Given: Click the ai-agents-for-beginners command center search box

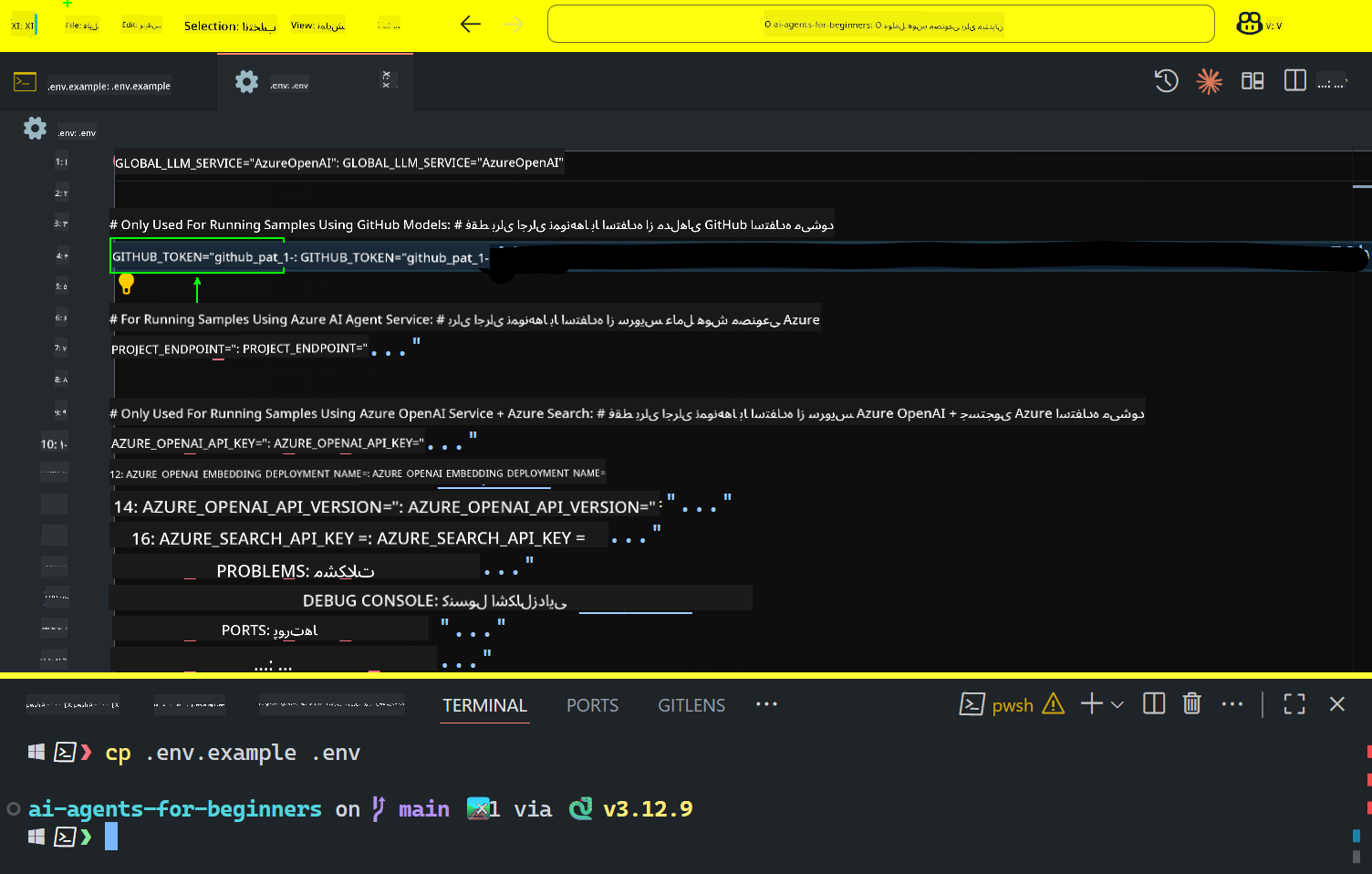Looking at the screenshot, I should point(880,25).
